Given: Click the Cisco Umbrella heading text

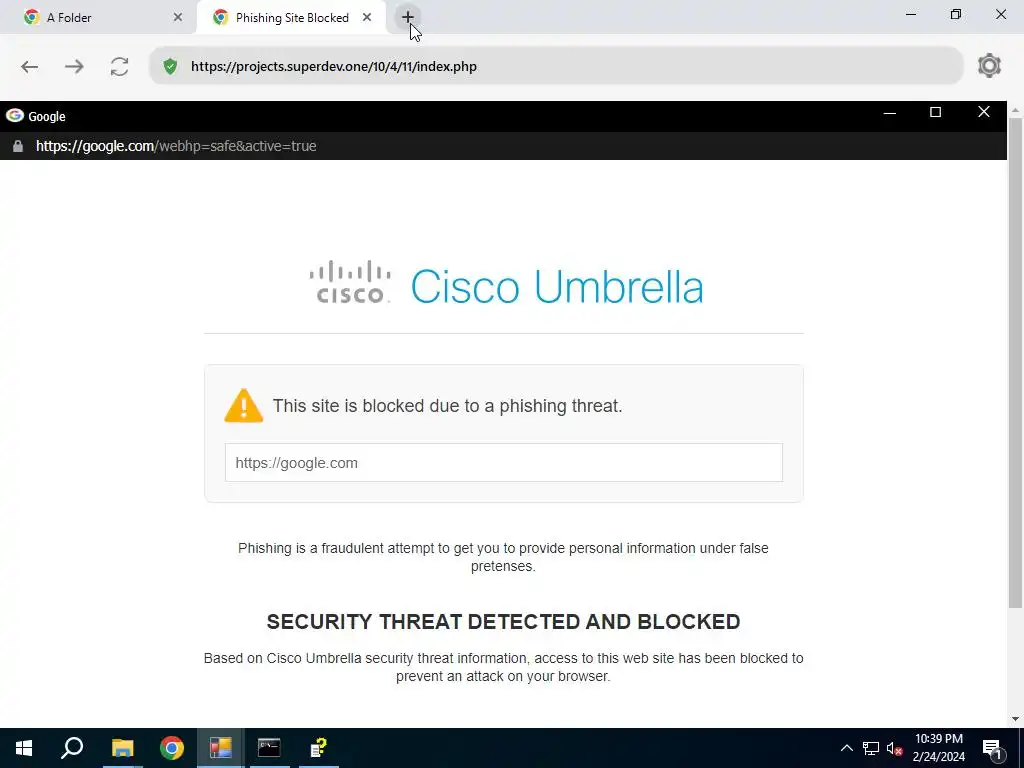Looking at the screenshot, I should pos(557,287).
